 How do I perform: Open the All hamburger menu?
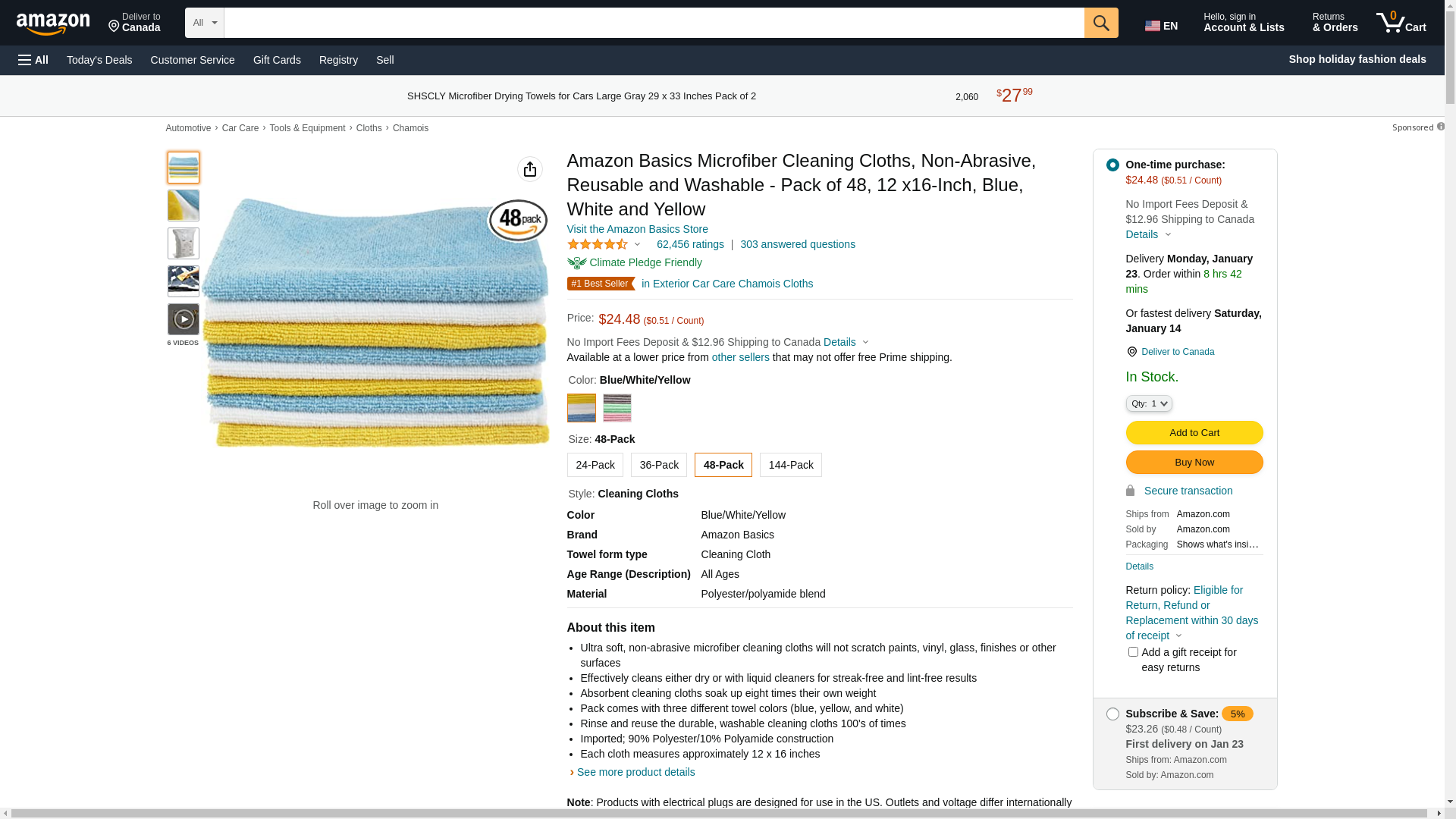[x=33, y=60]
